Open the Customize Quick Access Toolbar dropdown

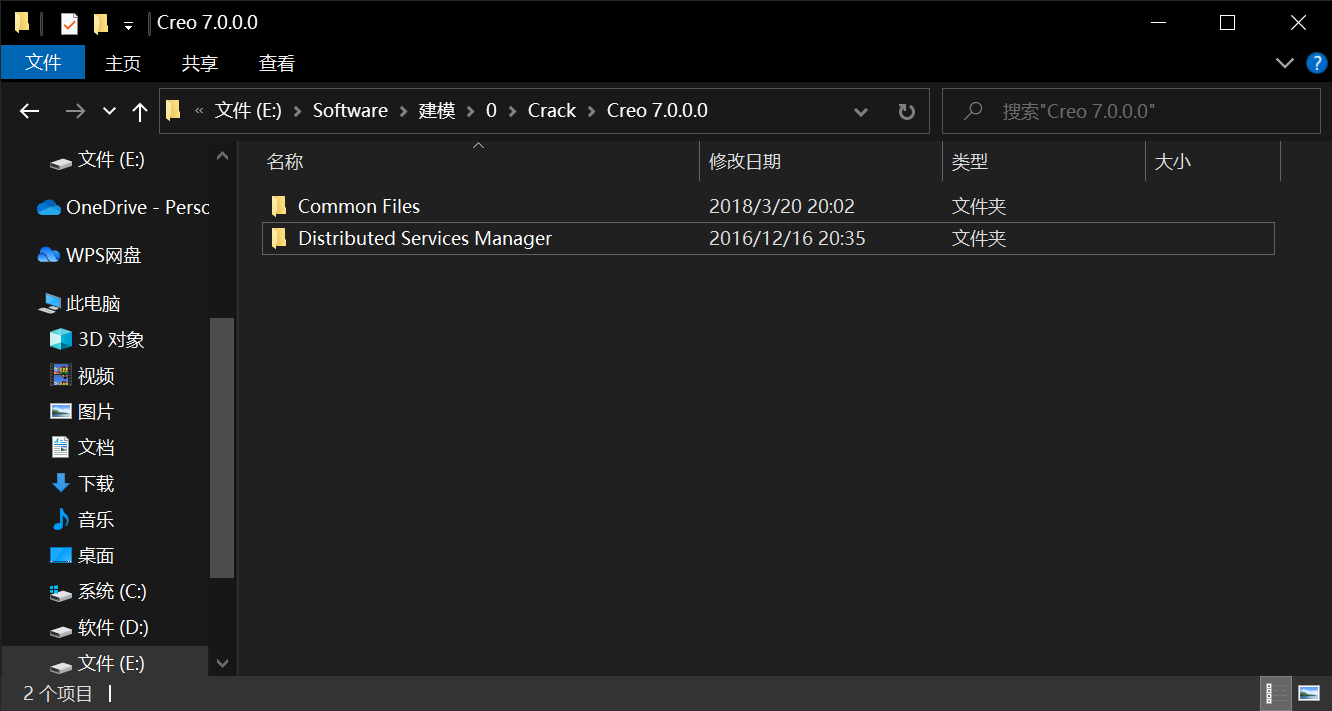pos(128,25)
